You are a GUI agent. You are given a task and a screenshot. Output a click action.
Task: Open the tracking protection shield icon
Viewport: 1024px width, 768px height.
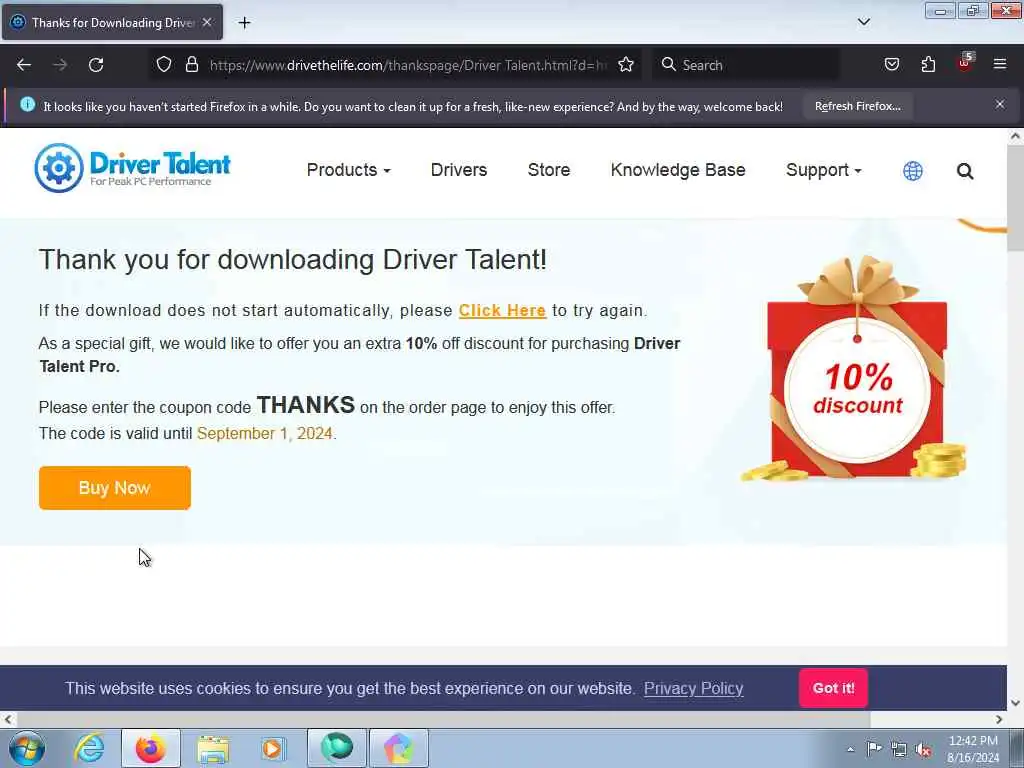click(x=164, y=65)
